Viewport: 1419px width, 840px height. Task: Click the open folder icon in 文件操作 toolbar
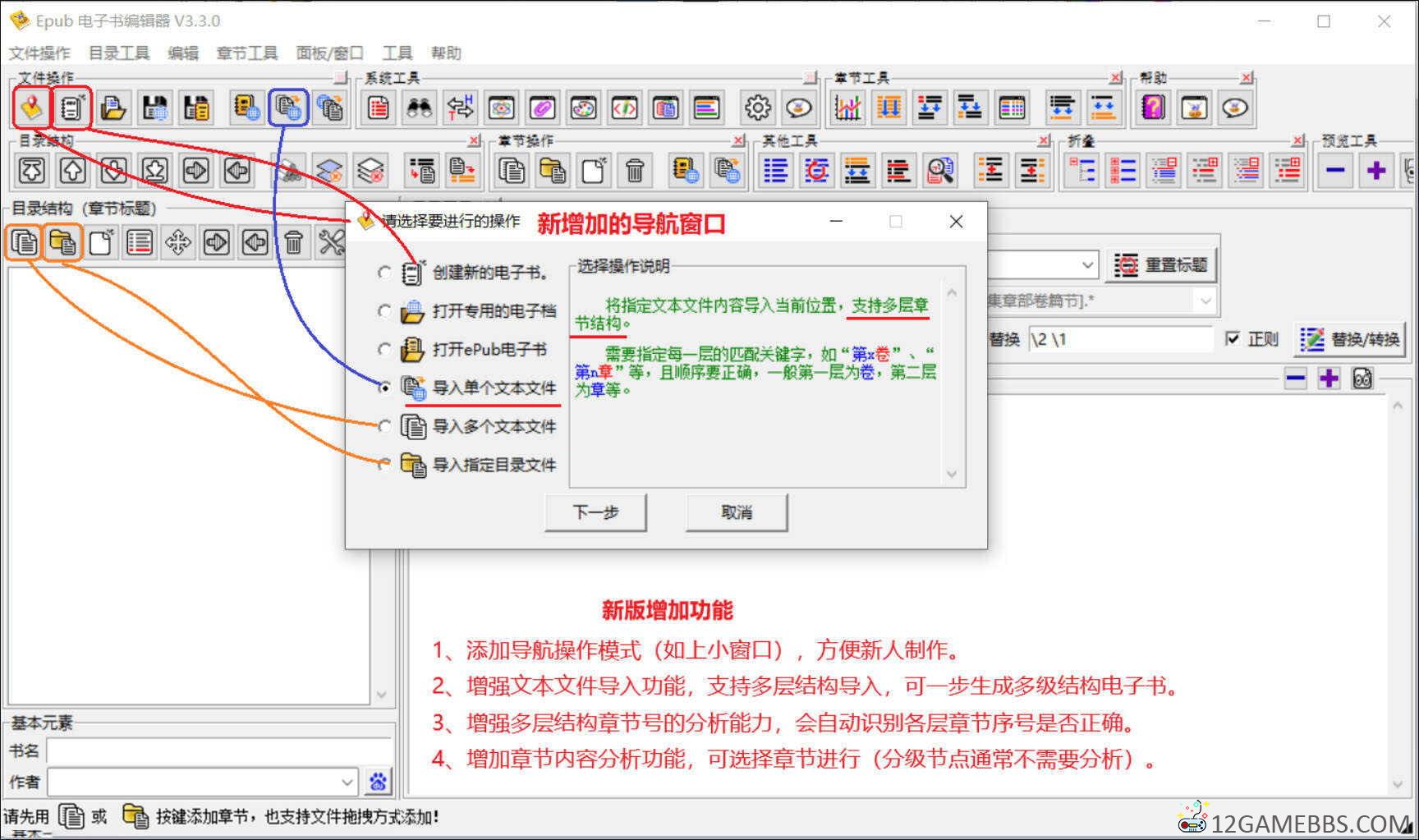point(113,108)
